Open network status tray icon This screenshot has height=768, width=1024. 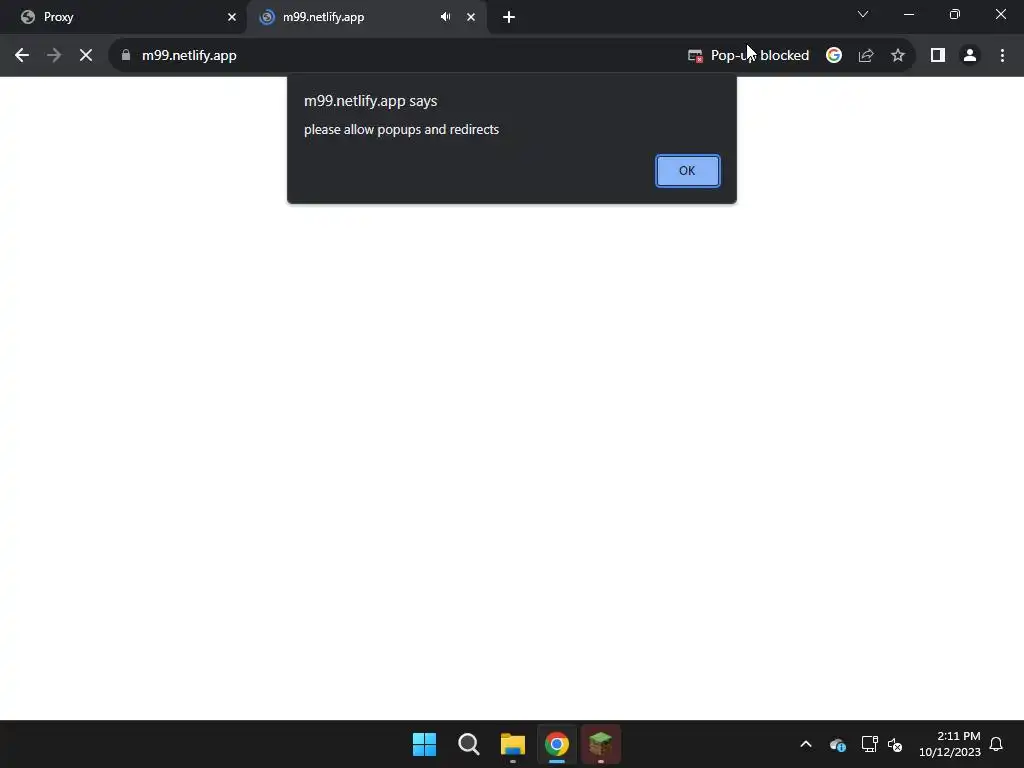pos(869,744)
